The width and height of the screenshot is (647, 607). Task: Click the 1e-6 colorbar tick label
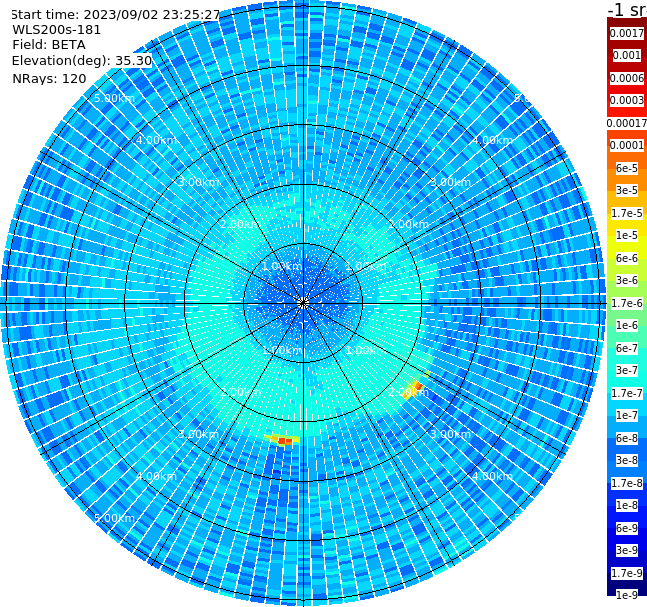pyautogui.click(x=626, y=325)
